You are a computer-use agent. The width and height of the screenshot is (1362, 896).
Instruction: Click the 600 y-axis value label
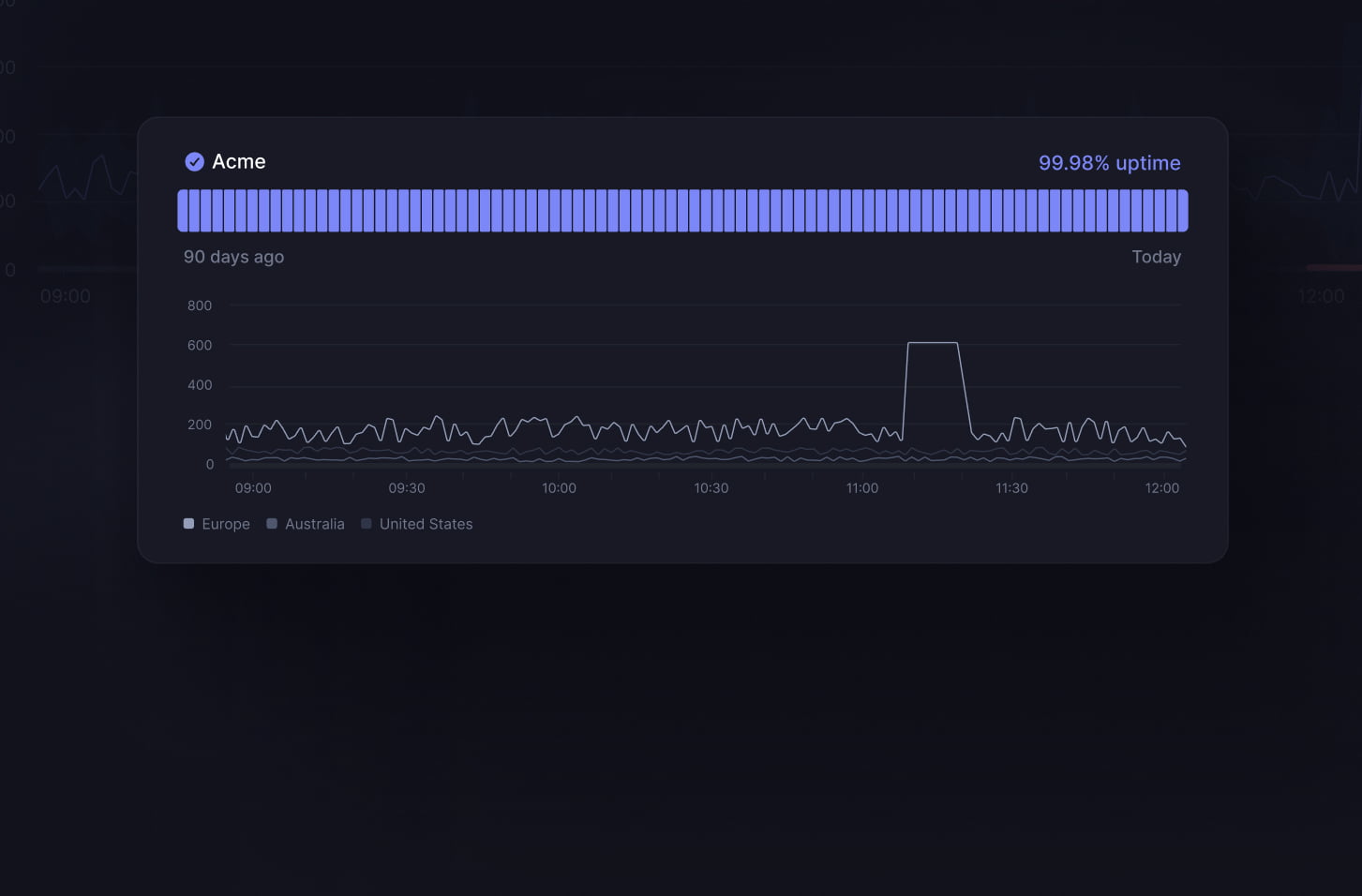(200, 345)
